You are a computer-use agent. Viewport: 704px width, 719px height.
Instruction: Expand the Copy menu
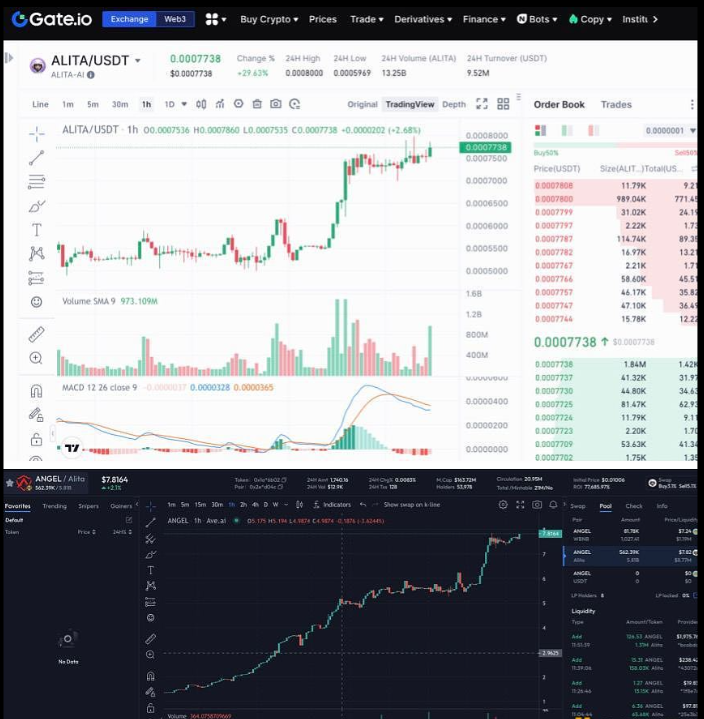click(x=590, y=19)
